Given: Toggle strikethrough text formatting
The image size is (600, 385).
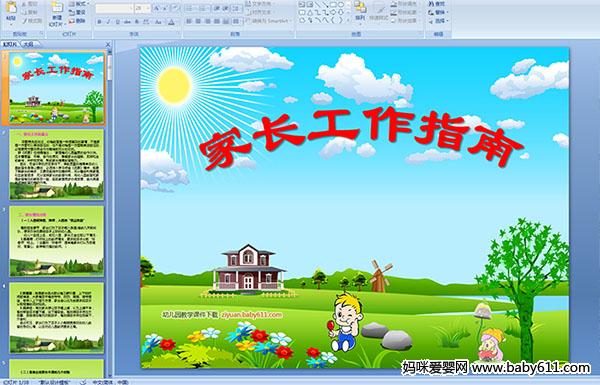Looking at the screenshot, I should pos(127,22).
